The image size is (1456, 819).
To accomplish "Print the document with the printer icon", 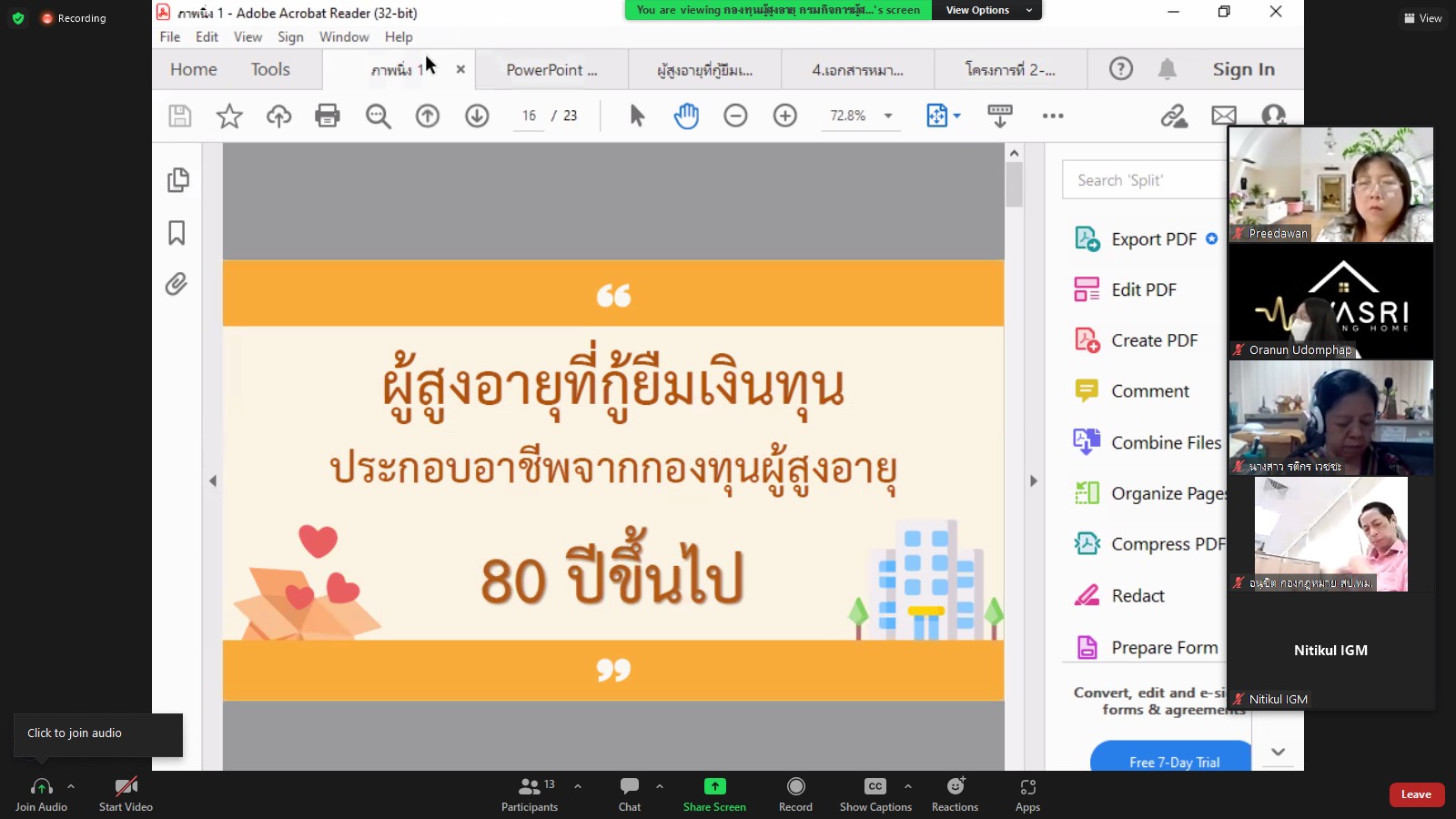I will click(328, 116).
